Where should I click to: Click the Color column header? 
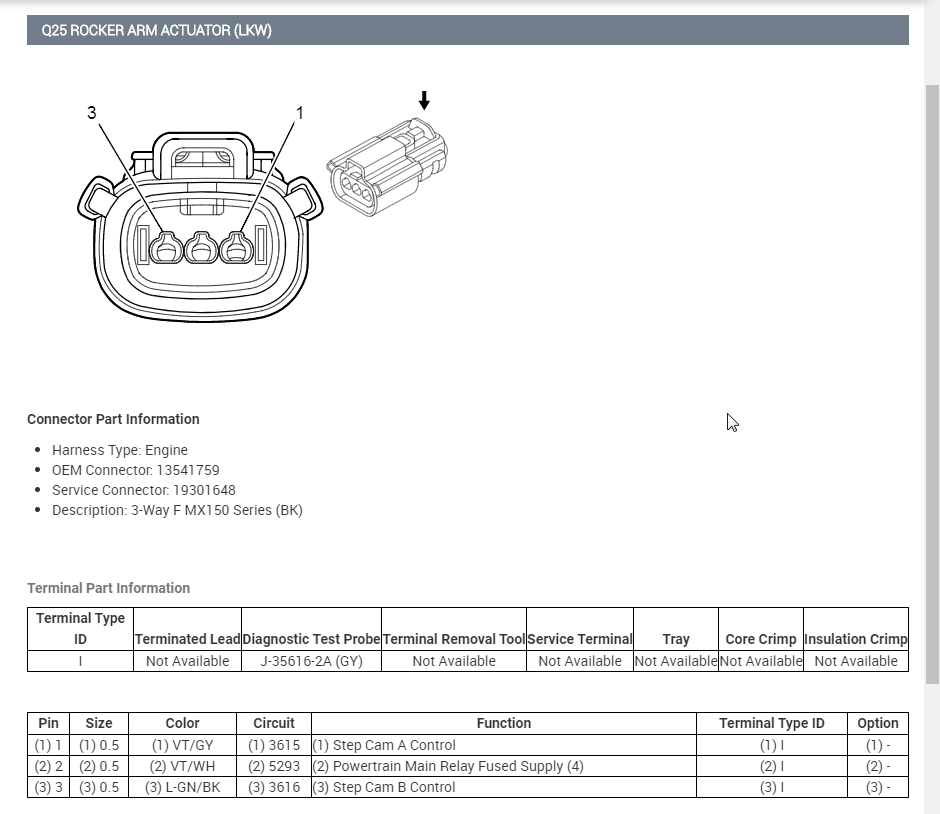[182, 723]
